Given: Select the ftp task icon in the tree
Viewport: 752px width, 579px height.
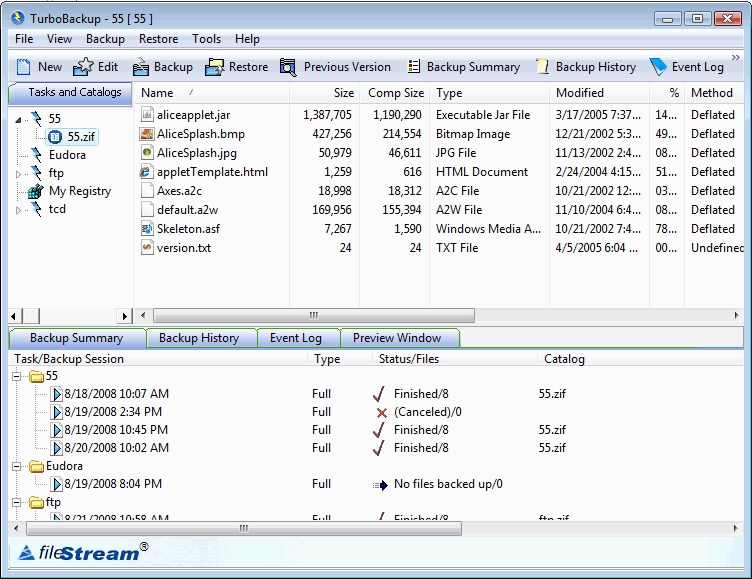Looking at the screenshot, I should coord(36,173).
